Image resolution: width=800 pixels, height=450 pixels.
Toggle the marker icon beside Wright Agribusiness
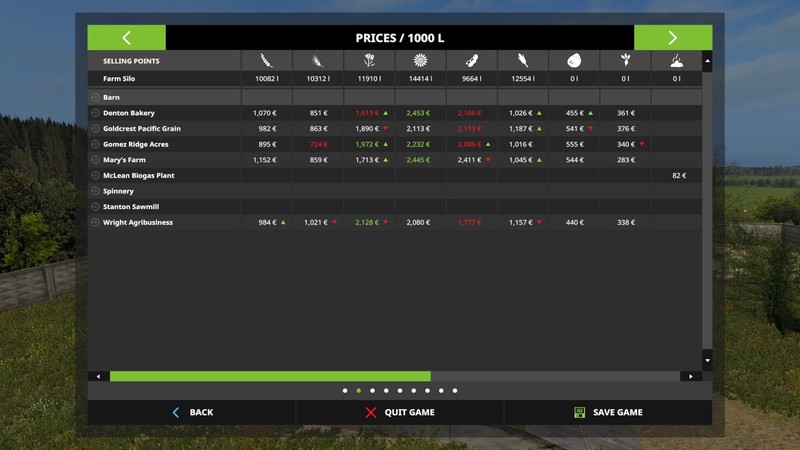pyautogui.click(x=95, y=222)
